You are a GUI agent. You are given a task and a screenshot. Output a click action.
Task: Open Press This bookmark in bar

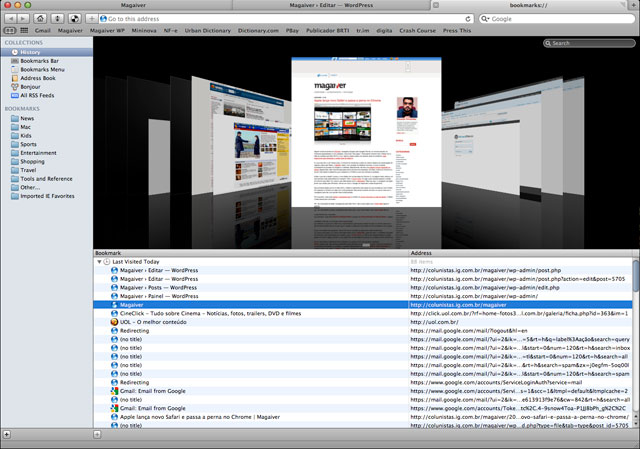click(457, 31)
